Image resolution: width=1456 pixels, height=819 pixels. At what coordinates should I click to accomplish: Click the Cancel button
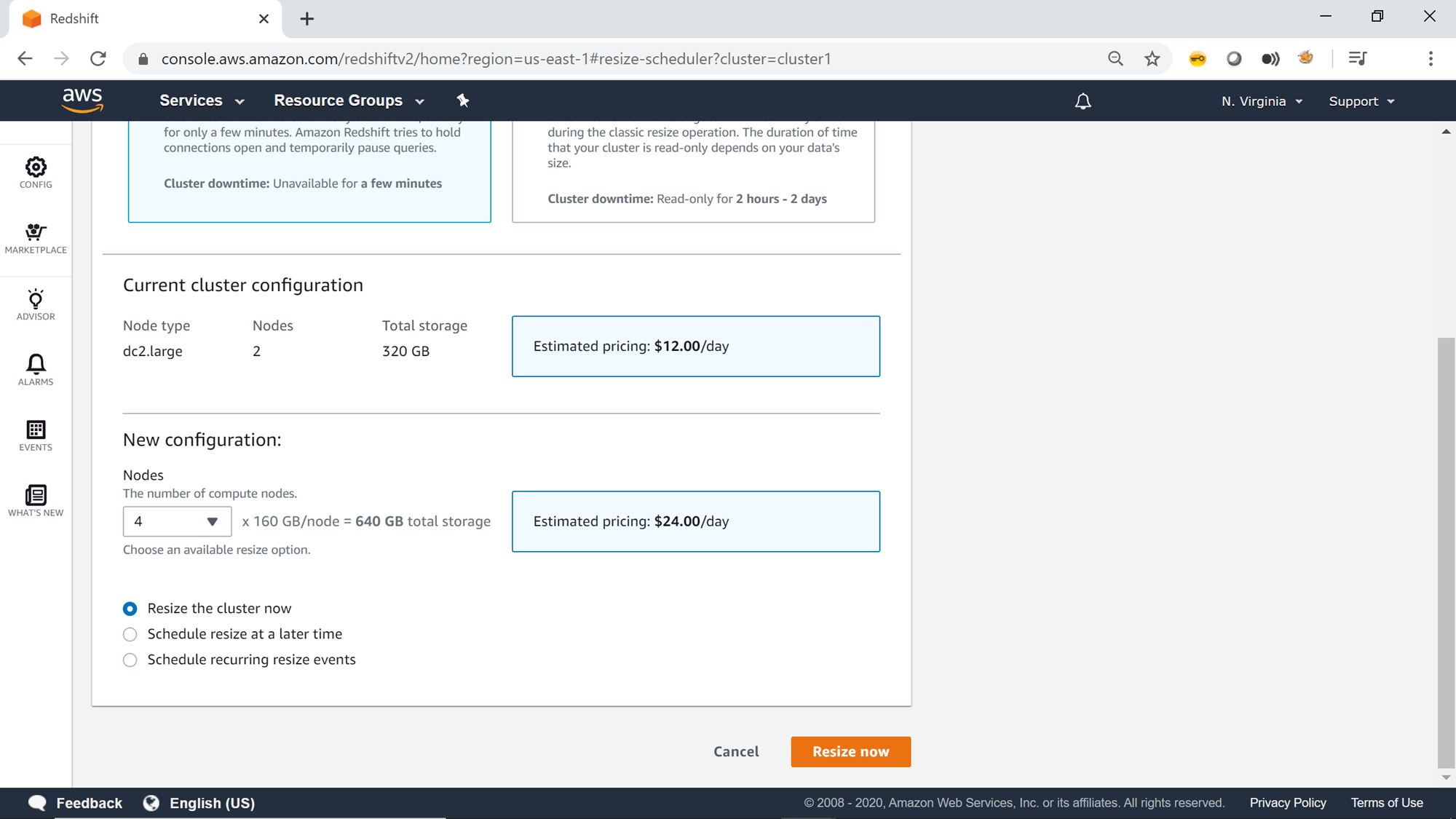coord(736,751)
